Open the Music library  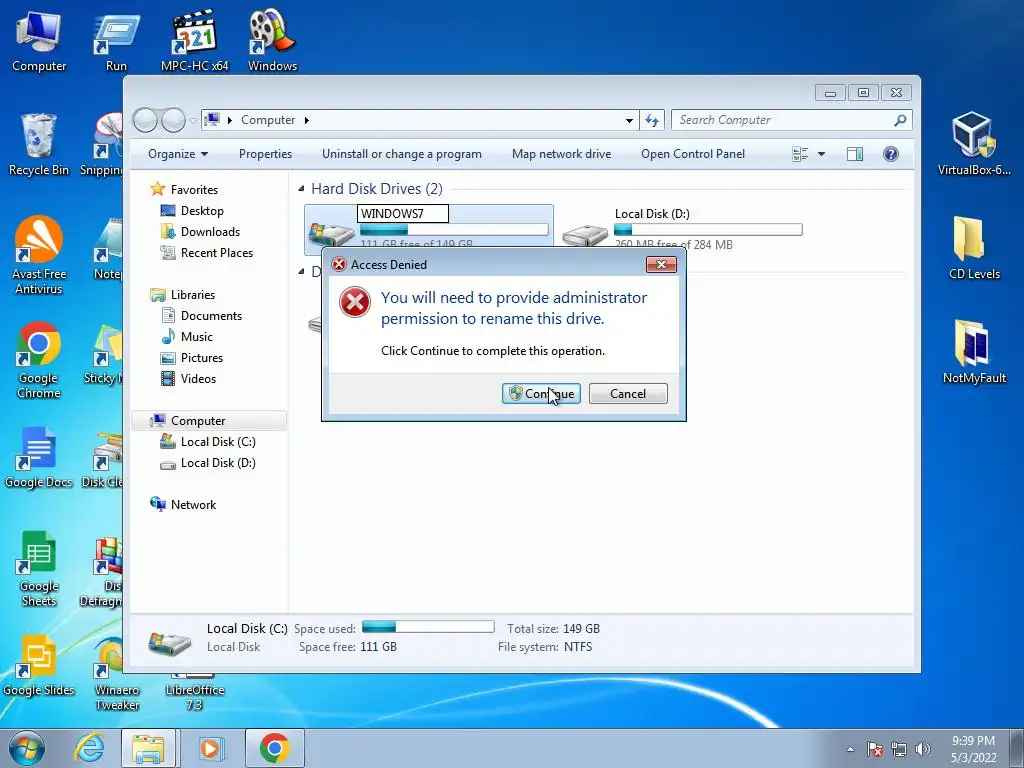click(196, 336)
